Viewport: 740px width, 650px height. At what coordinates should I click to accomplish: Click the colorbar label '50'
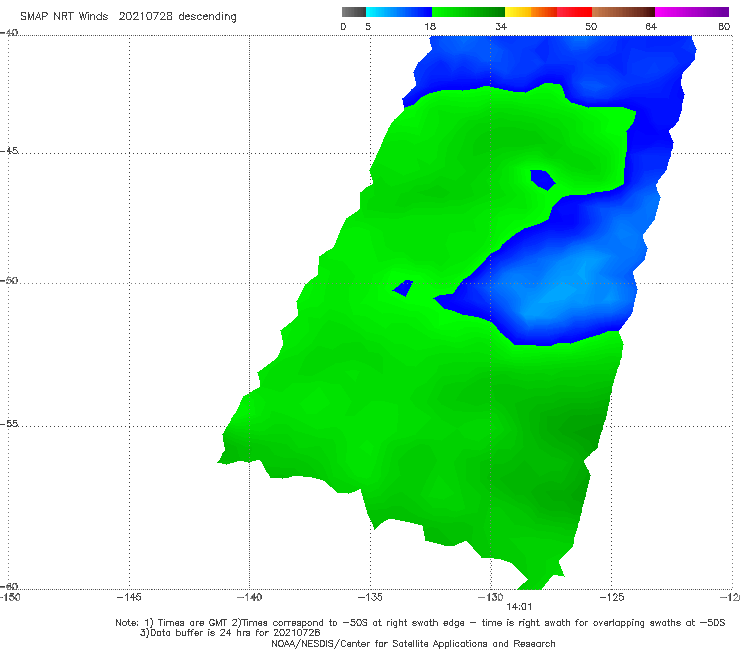pos(591,27)
